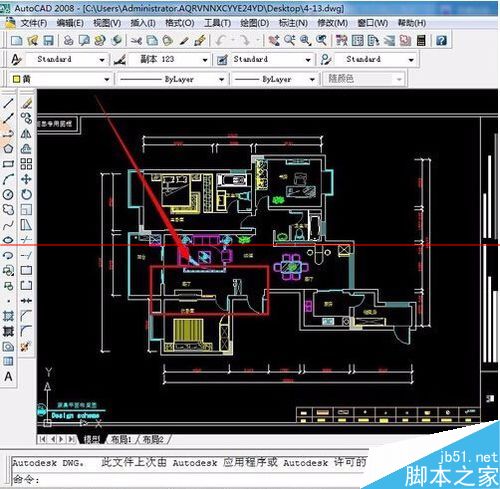Switch to the 布局2 layout tab
The width and height of the screenshot is (500, 489).
coord(153,439)
